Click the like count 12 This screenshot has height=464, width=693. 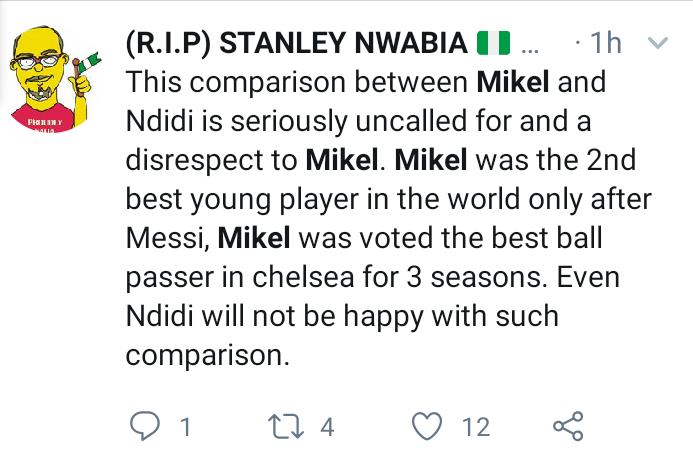pos(476,427)
